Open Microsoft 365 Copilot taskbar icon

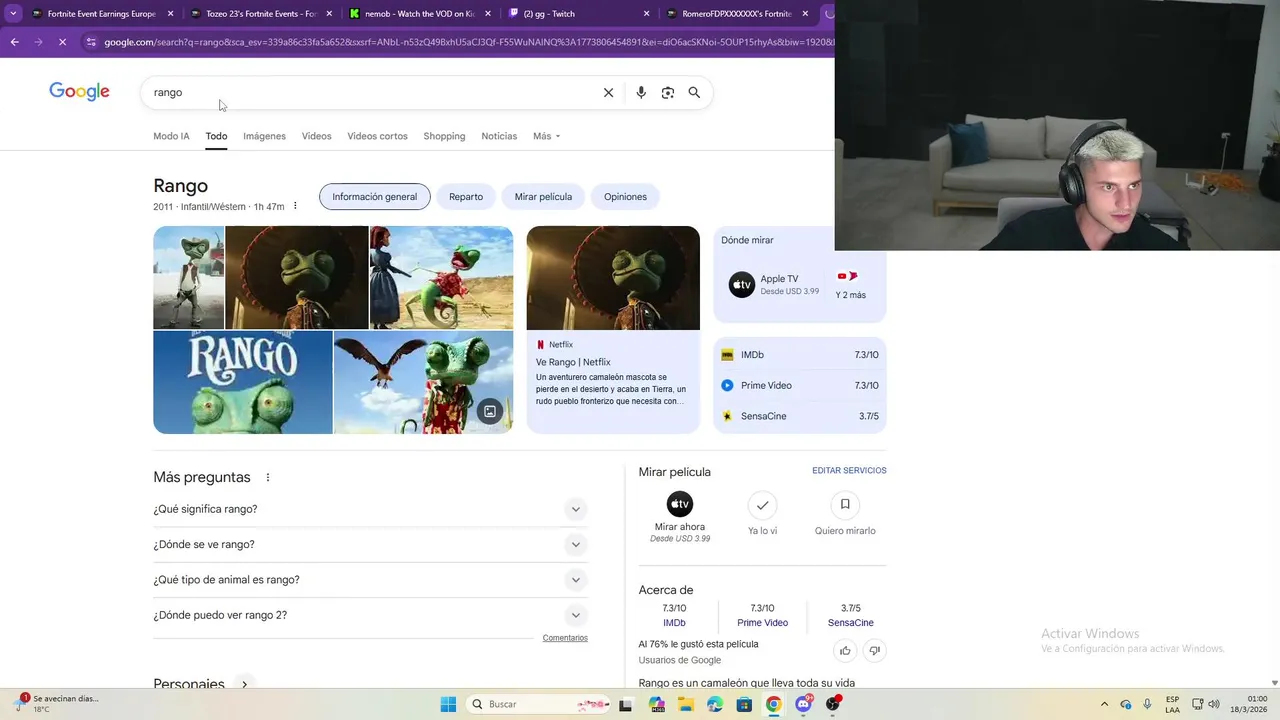[x=657, y=704]
